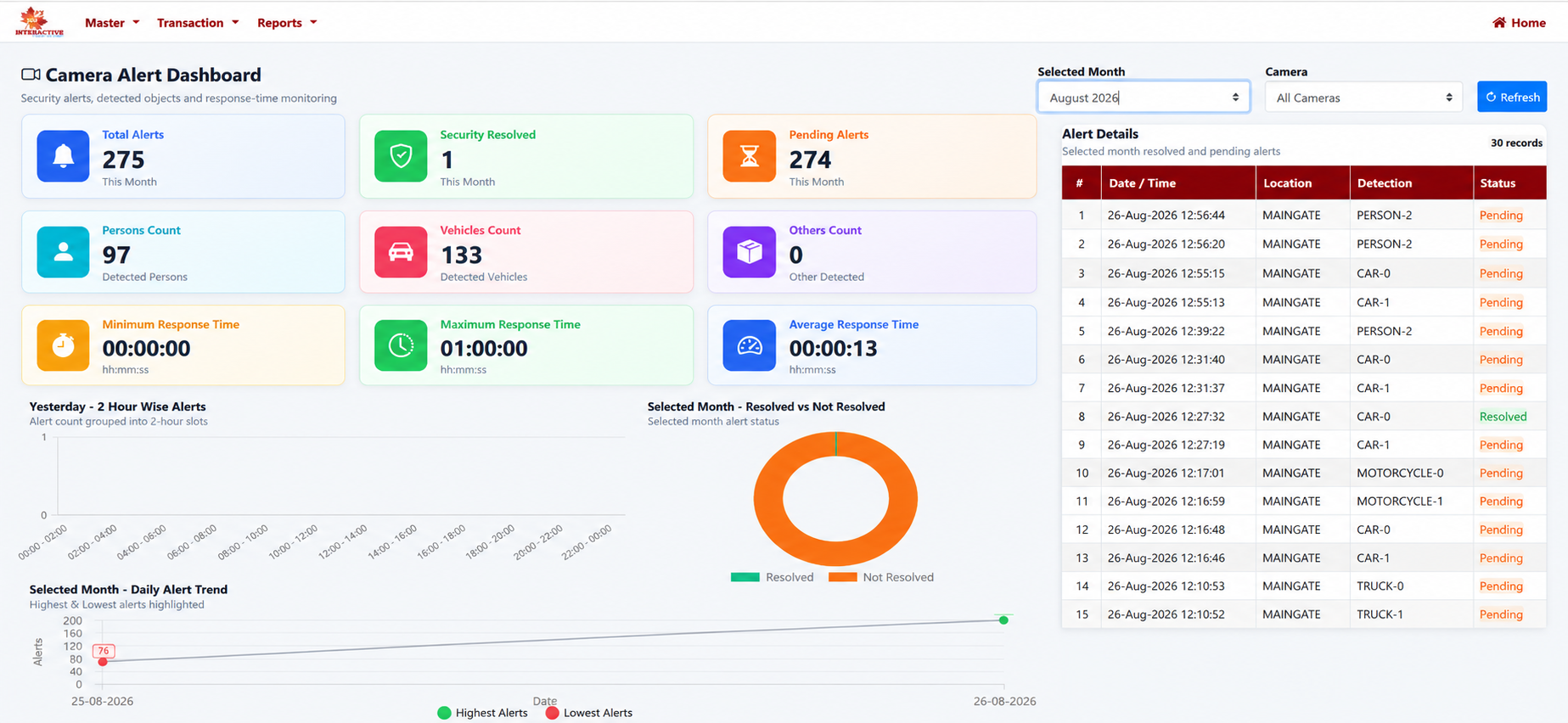The height and width of the screenshot is (723, 1568).
Task: Open the Camera selection dropdown
Action: click(x=1363, y=98)
